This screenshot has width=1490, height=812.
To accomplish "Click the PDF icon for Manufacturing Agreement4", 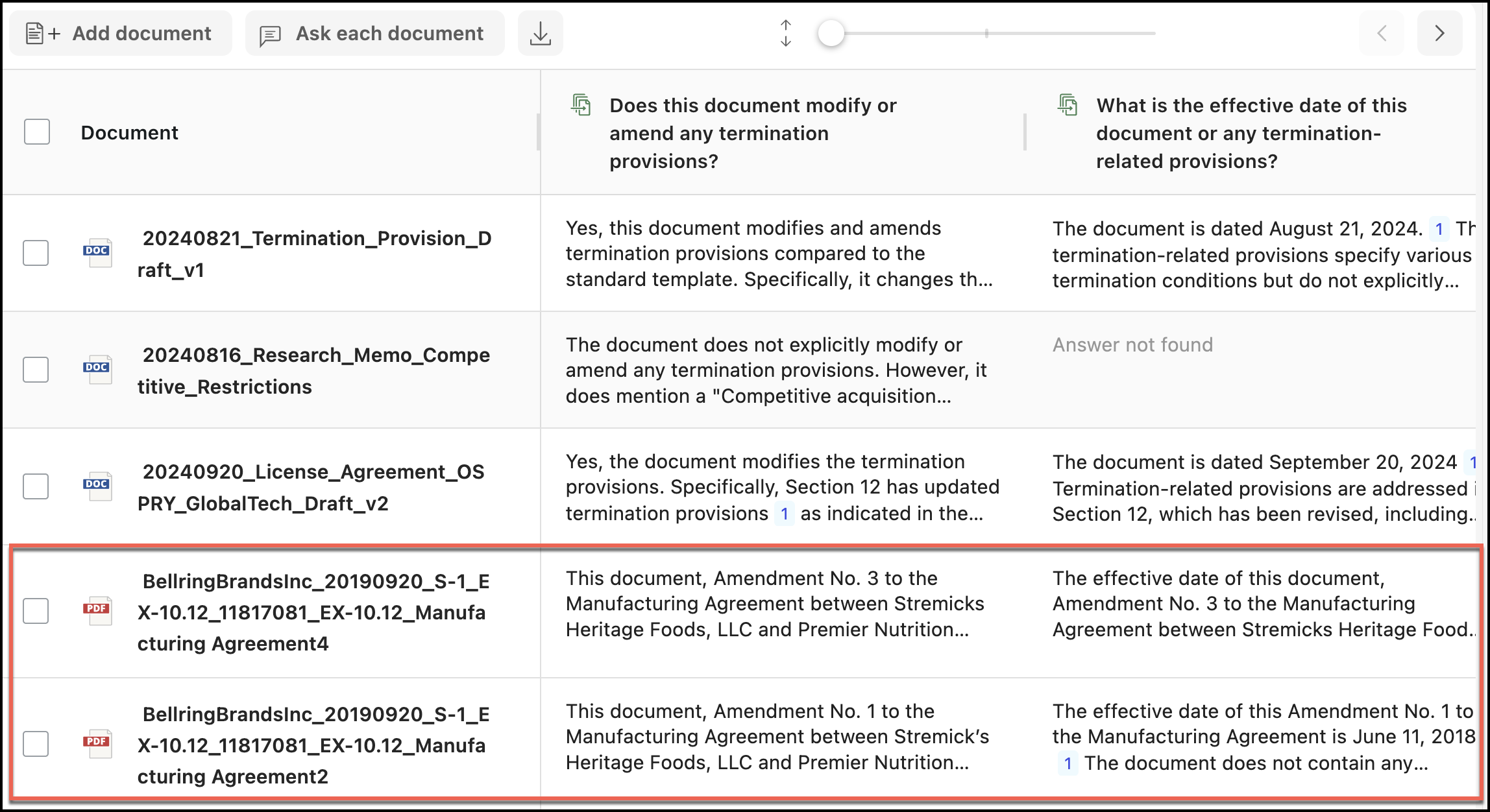I will click(x=97, y=610).
